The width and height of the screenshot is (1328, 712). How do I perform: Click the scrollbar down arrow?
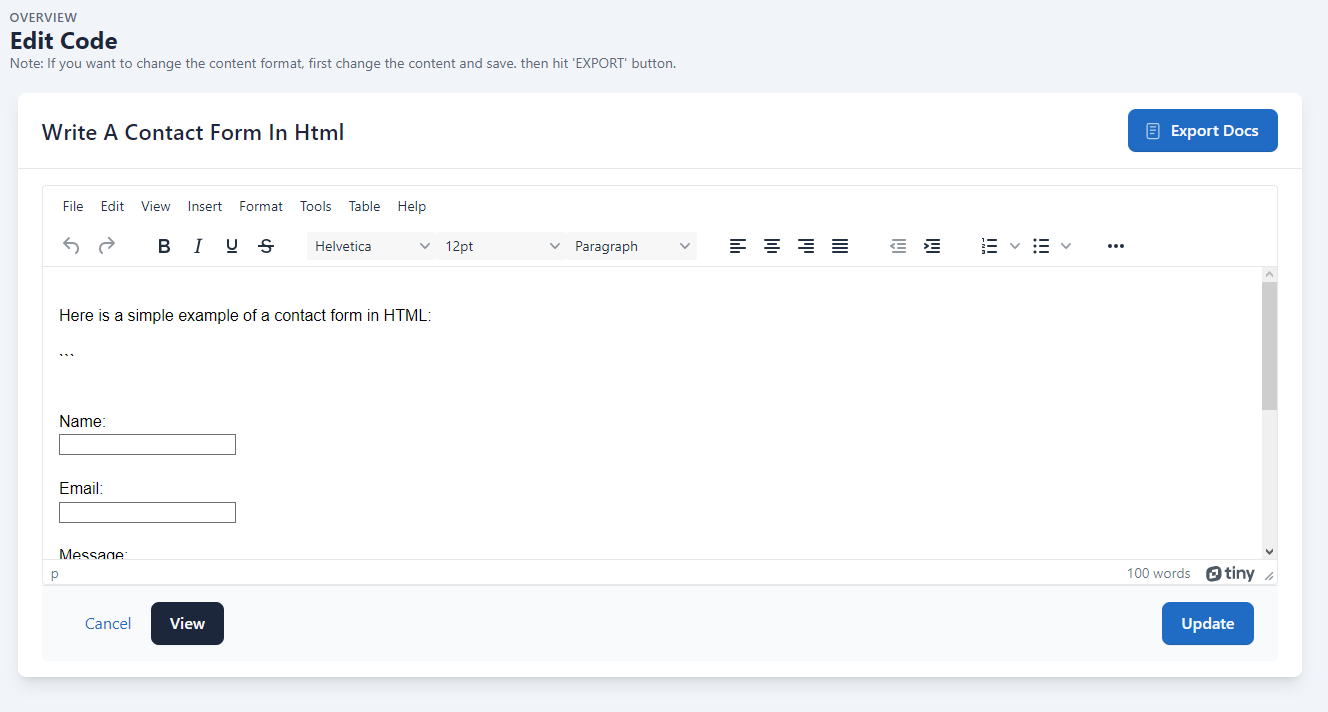point(1269,551)
